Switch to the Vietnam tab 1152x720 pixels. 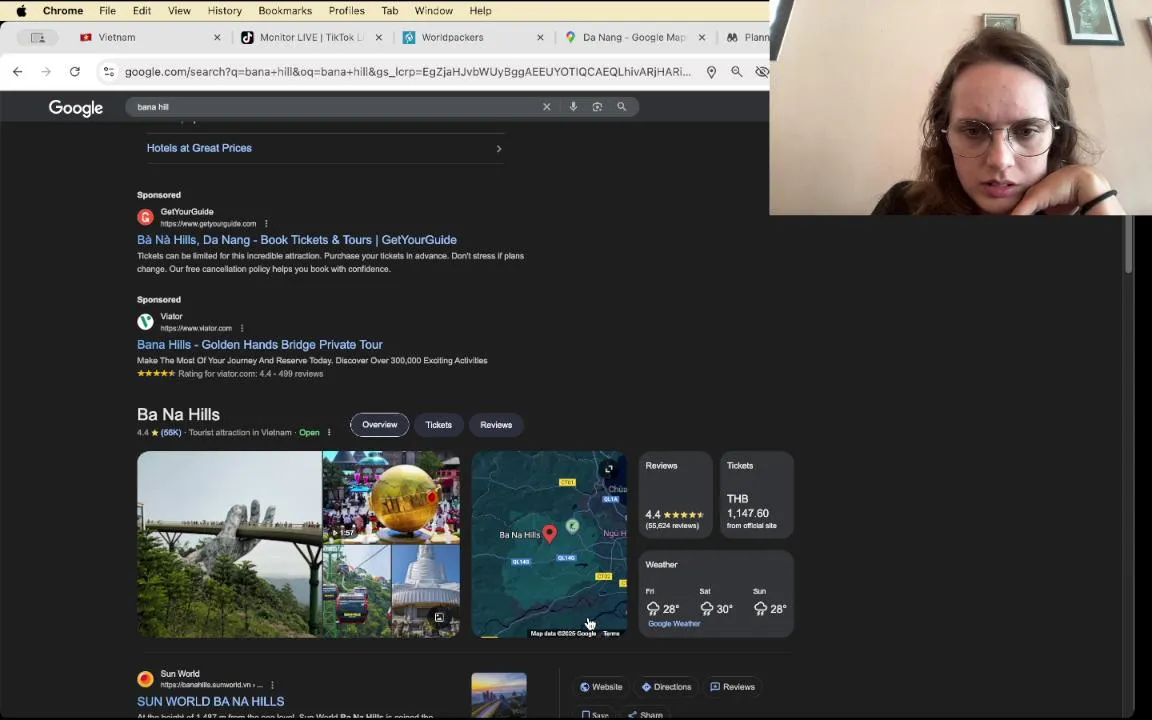point(147,37)
